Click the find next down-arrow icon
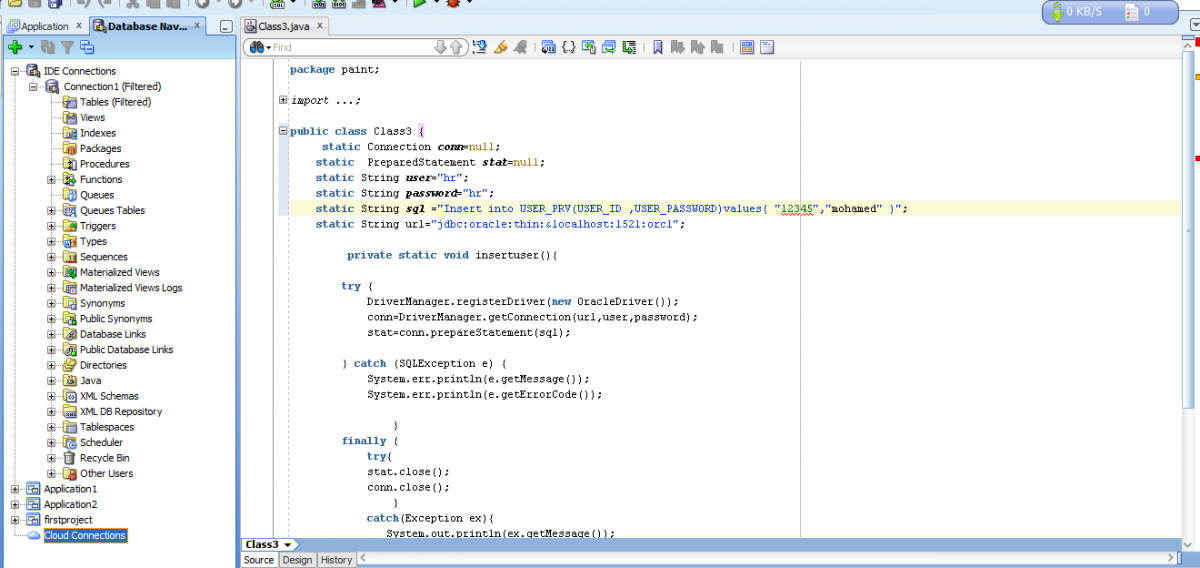 tap(441, 47)
